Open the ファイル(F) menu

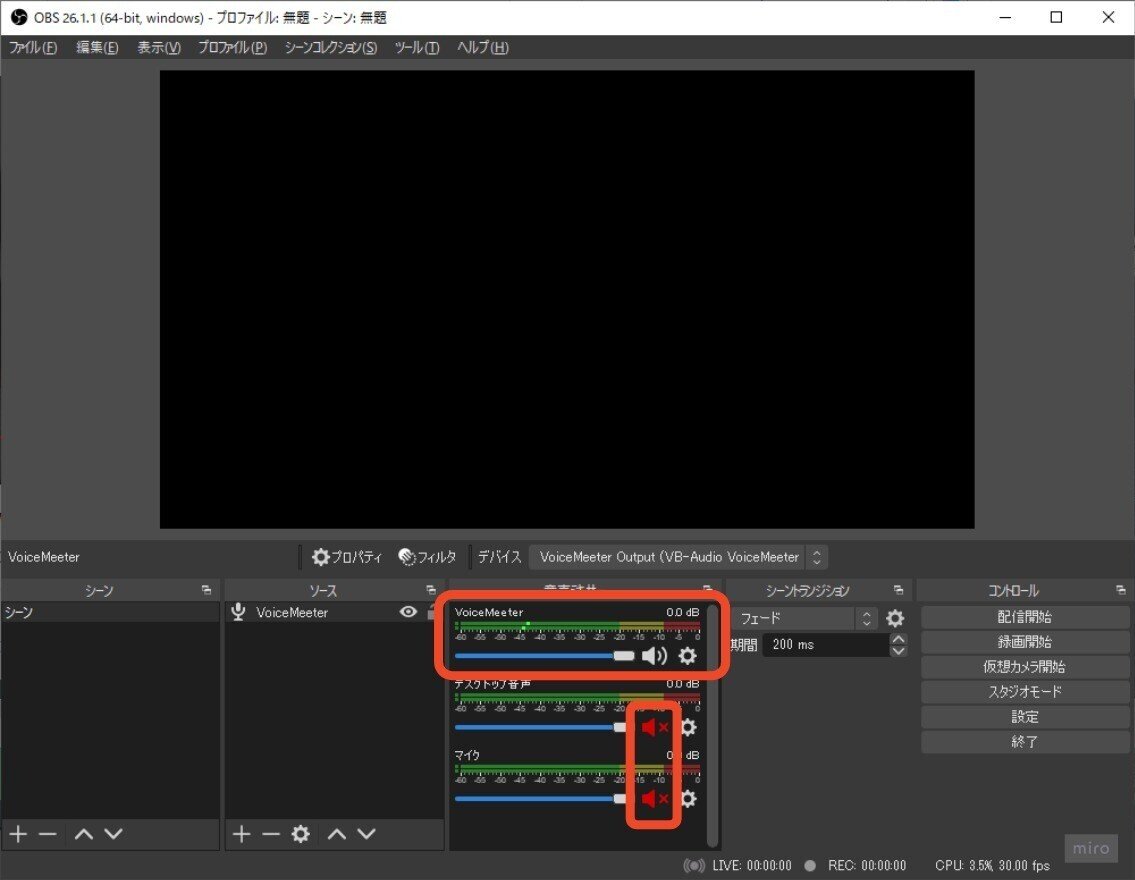click(x=33, y=48)
